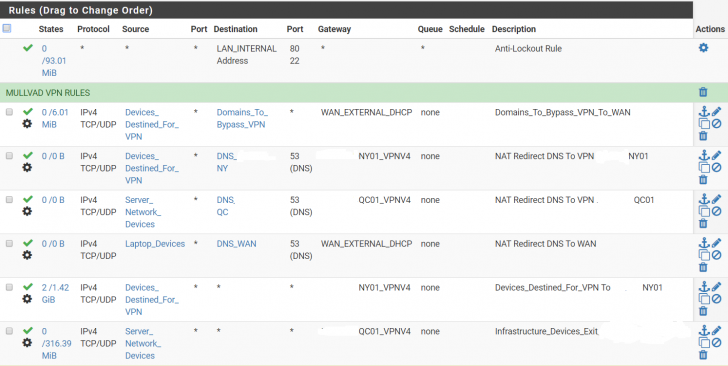
Task: Delete the Infrastructure_Devices_Exit rule via trash icon
Action: click(x=703, y=355)
